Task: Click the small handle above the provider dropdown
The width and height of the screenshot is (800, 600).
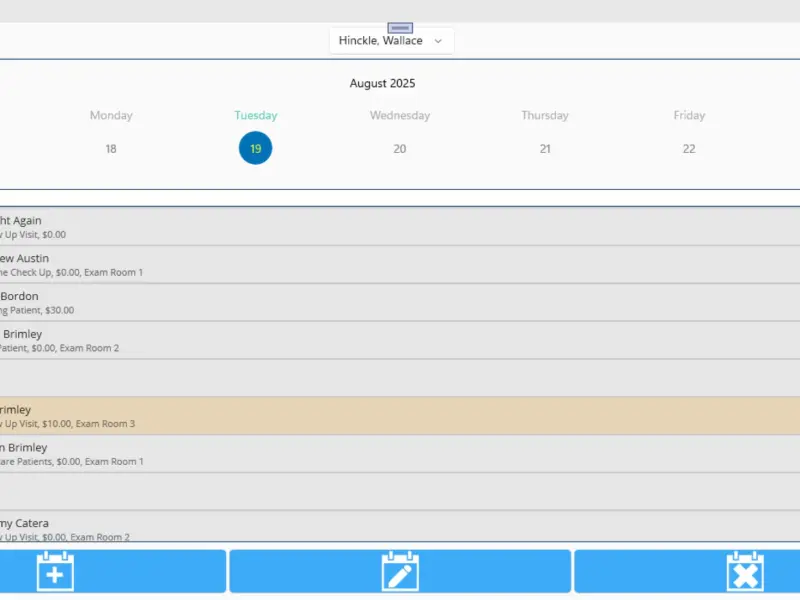Action: pyautogui.click(x=400, y=28)
